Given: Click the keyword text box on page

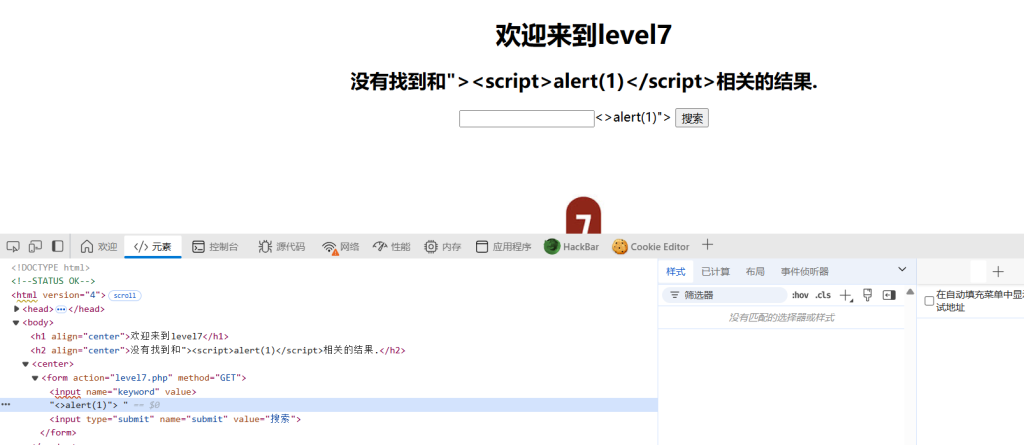Looking at the screenshot, I should (526, 118).
